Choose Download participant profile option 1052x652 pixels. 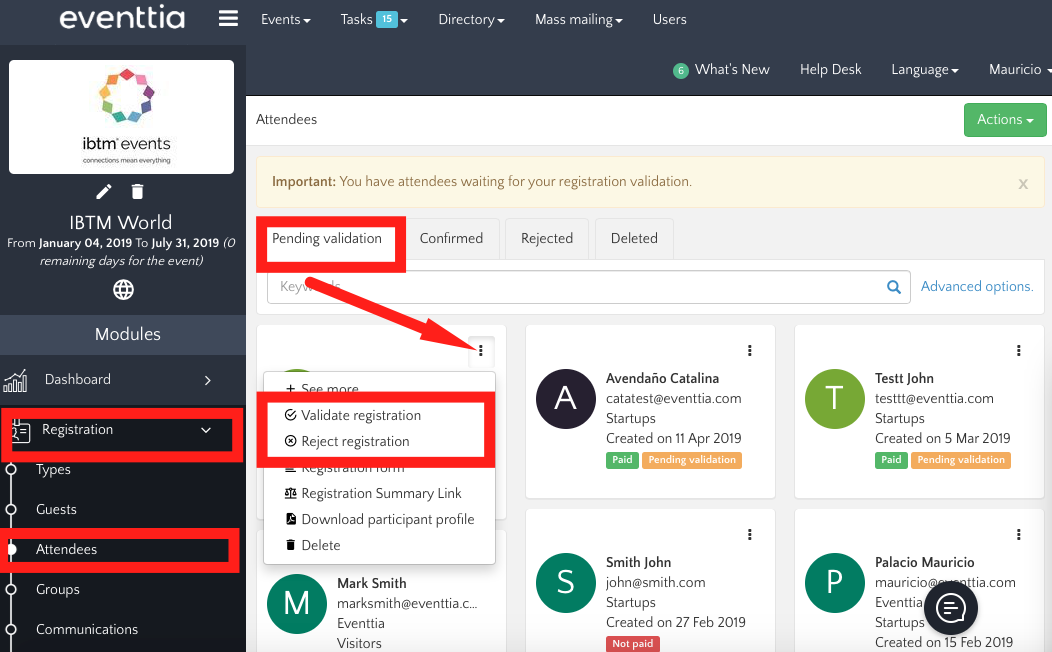(387, 519)
